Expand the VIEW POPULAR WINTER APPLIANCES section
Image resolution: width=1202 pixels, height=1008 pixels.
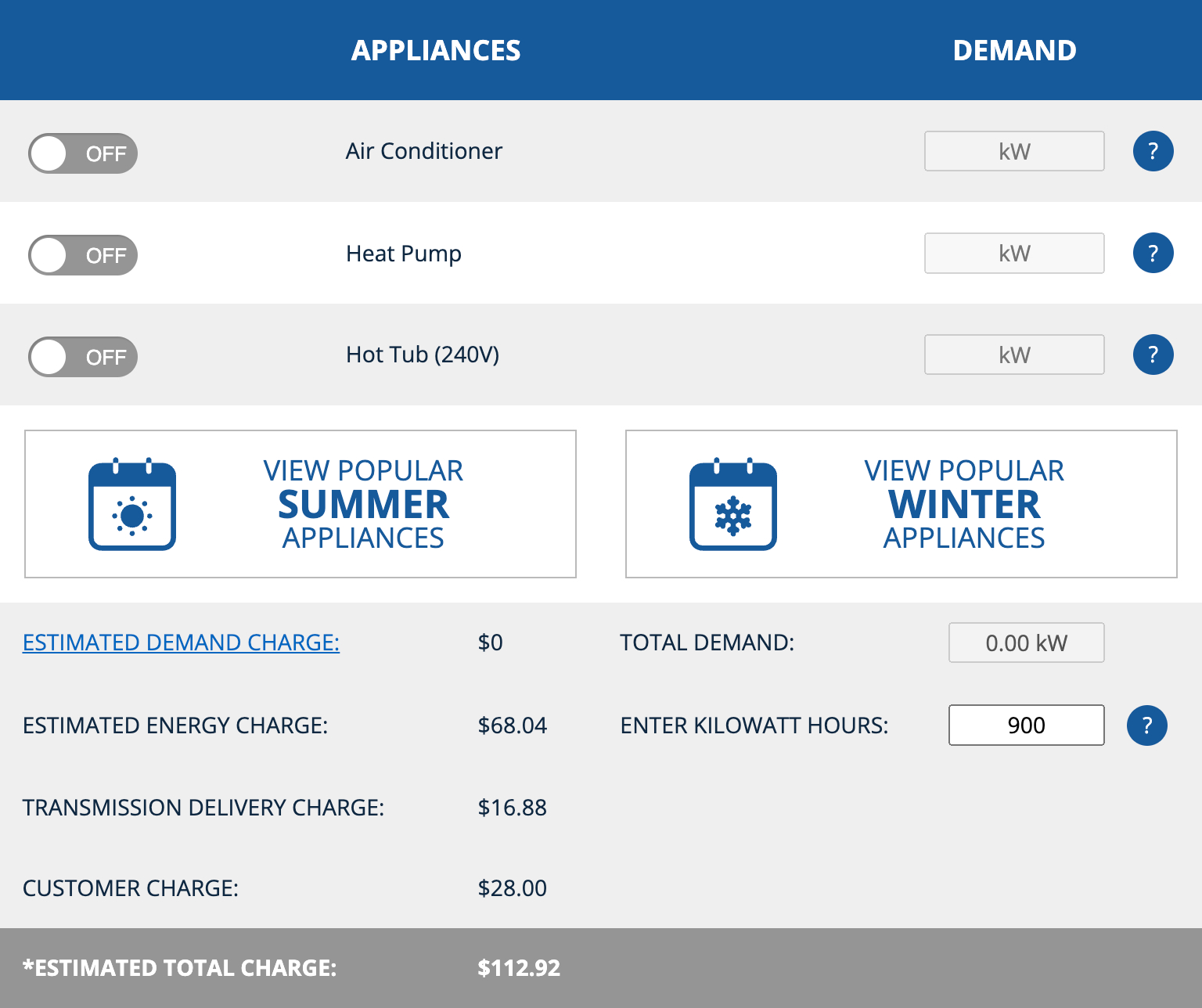point(901,503)
